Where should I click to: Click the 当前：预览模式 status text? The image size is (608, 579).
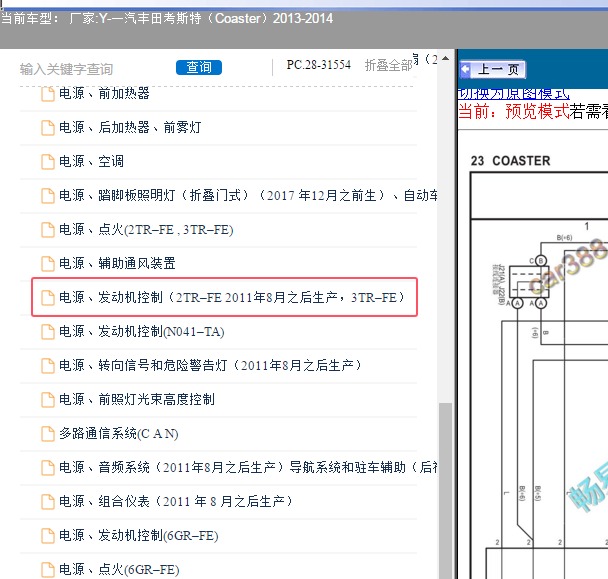(x=513, y=112)
